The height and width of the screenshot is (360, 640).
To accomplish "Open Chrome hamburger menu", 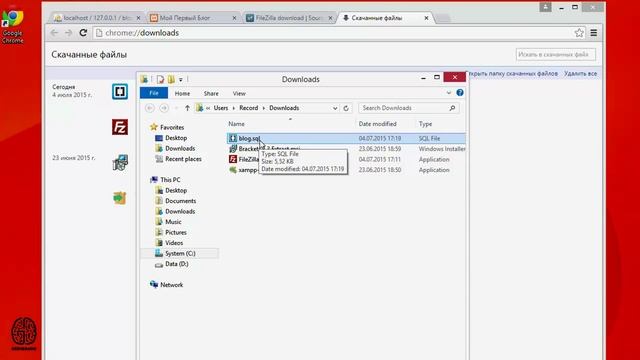I will click(594, 33).
